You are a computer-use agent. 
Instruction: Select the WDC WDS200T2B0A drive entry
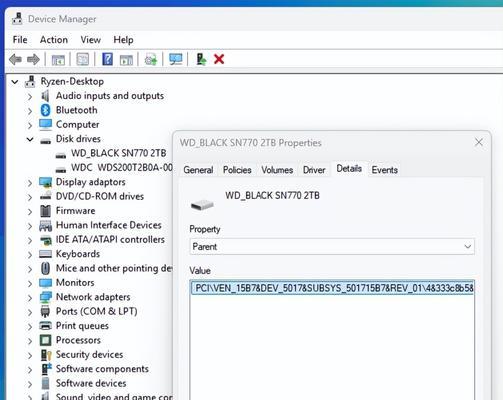tap(122, 168)
